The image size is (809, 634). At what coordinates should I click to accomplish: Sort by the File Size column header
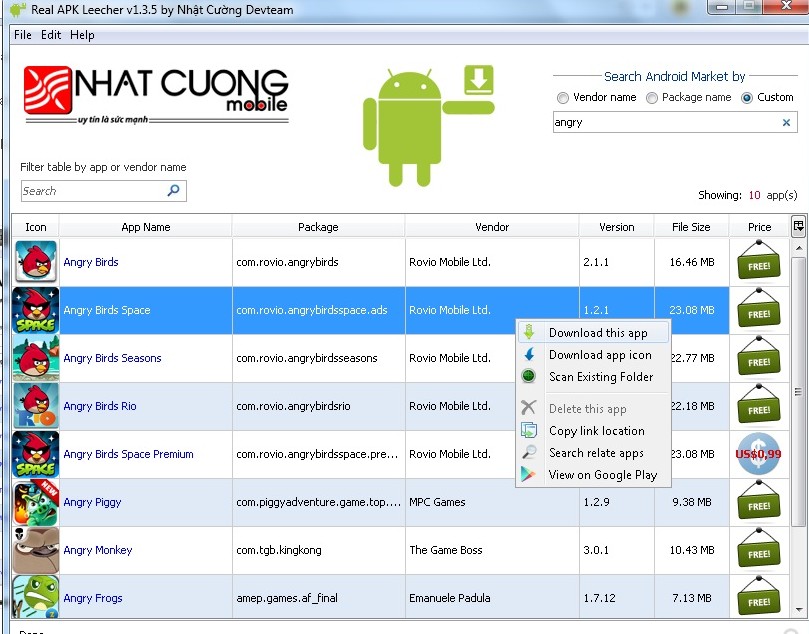[x=691, y=227]
